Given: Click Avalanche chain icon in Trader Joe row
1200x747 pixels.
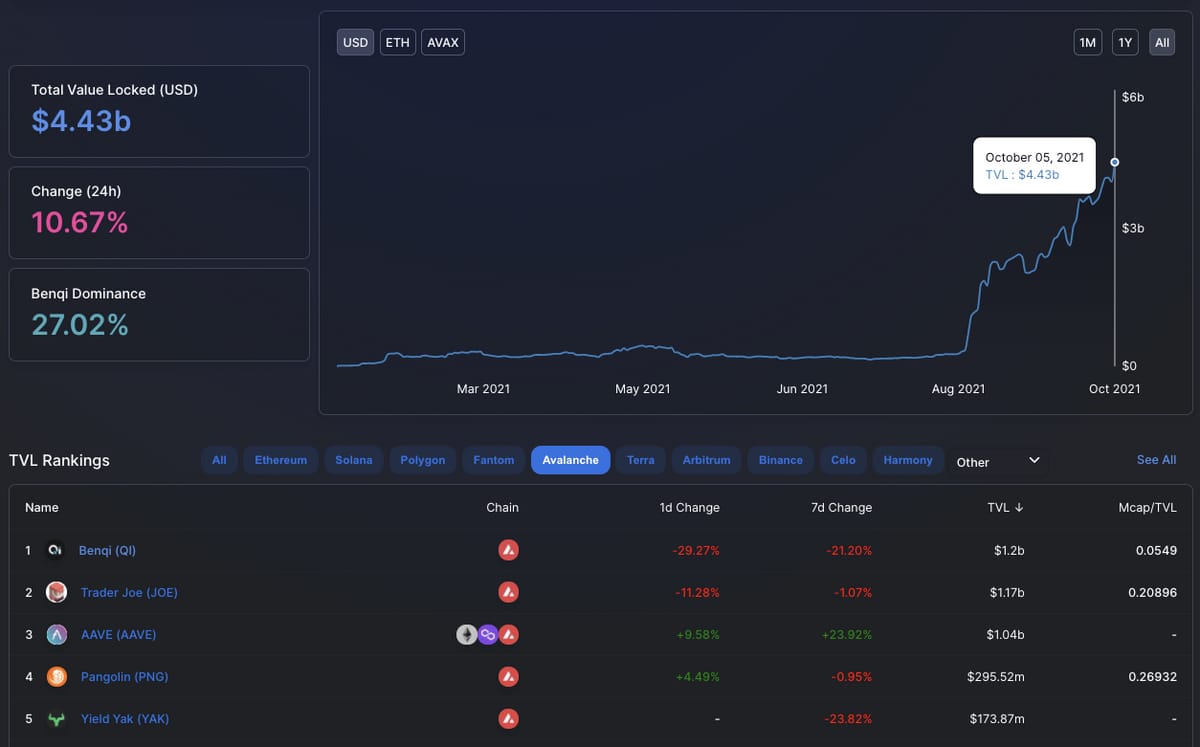Looking at the screenshot, I should click(x=508, y=592).
